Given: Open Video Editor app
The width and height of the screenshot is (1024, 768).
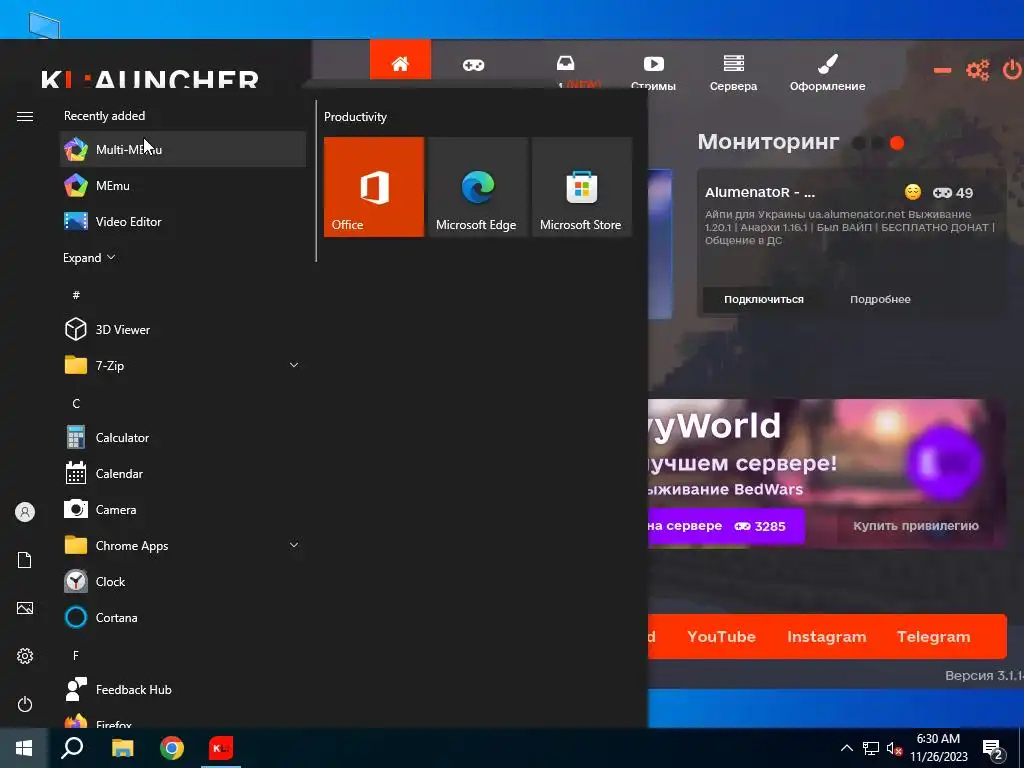Looking at the screenshot, I should 183,221.
